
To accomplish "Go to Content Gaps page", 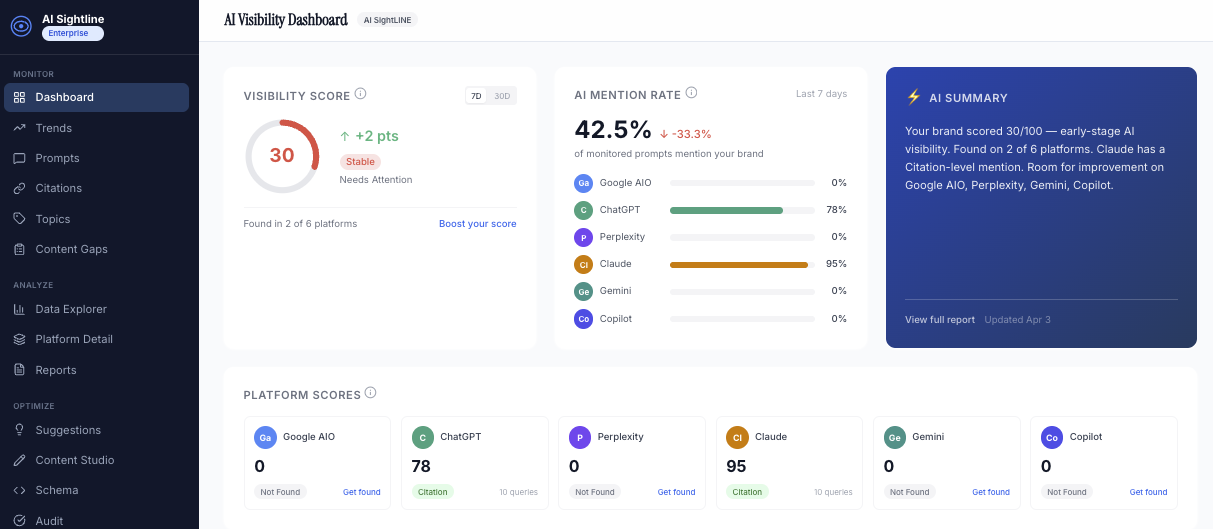I will [x=71, y=249].
